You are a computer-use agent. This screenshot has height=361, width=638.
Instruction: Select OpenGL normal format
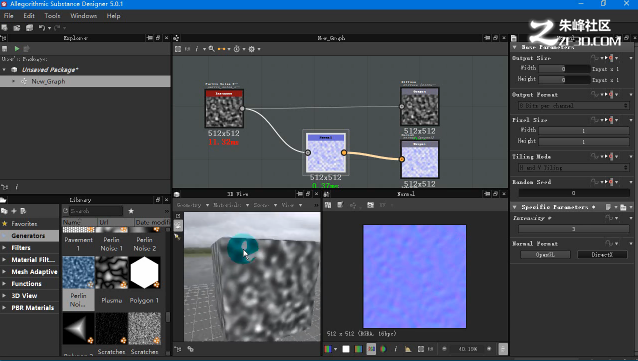[x=545, y=254]
